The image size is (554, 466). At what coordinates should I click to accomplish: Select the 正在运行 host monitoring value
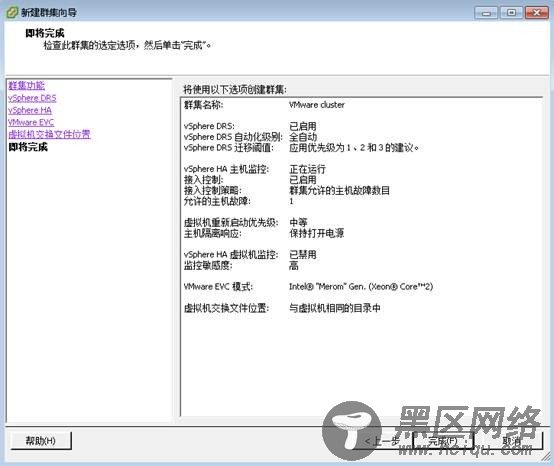coord(307,169)
